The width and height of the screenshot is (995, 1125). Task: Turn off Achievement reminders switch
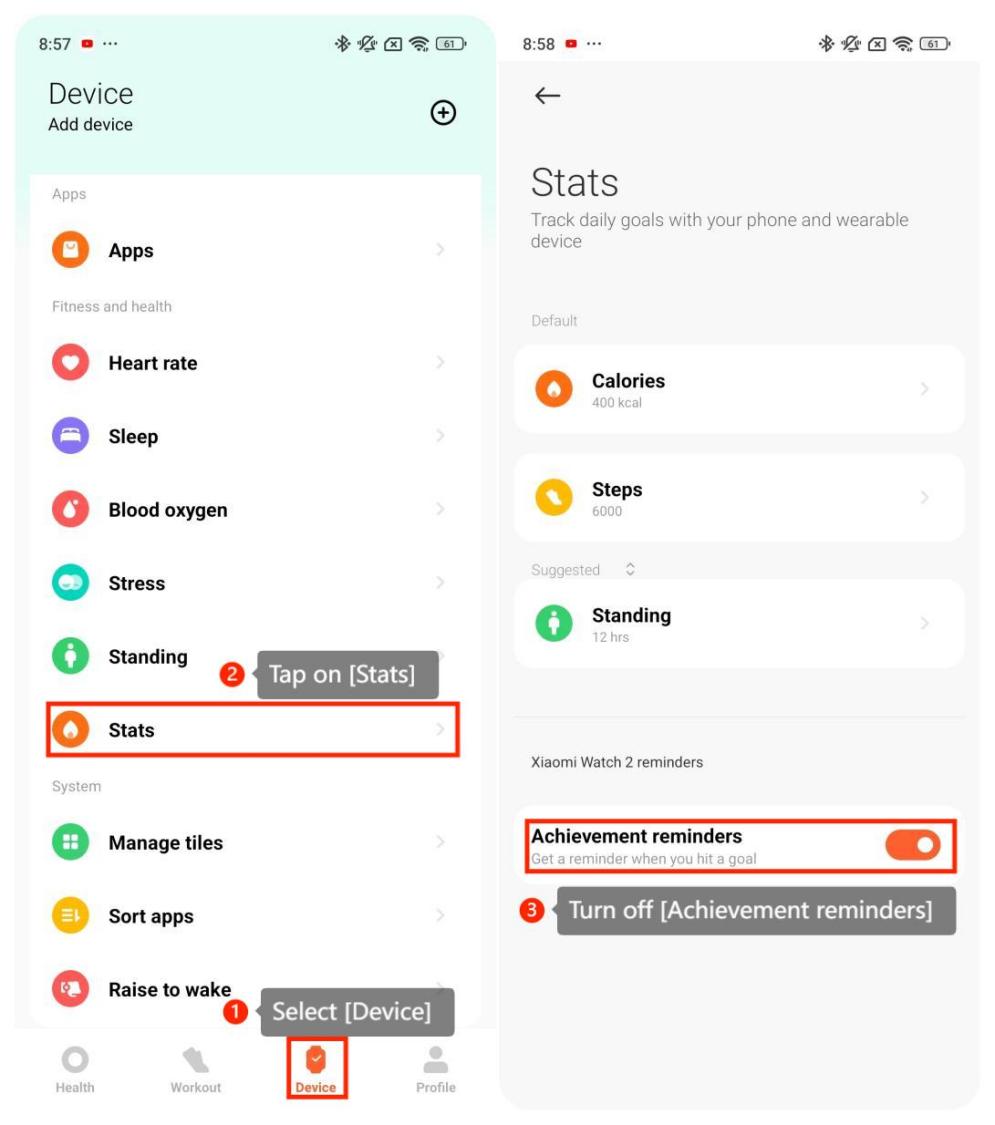(913, 845)
